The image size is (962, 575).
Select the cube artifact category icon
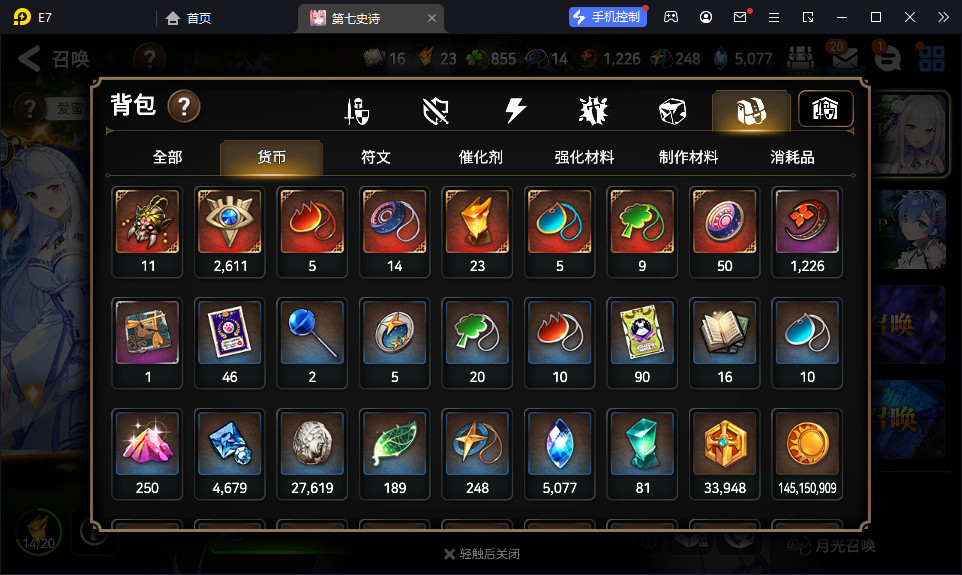[672, 111]
